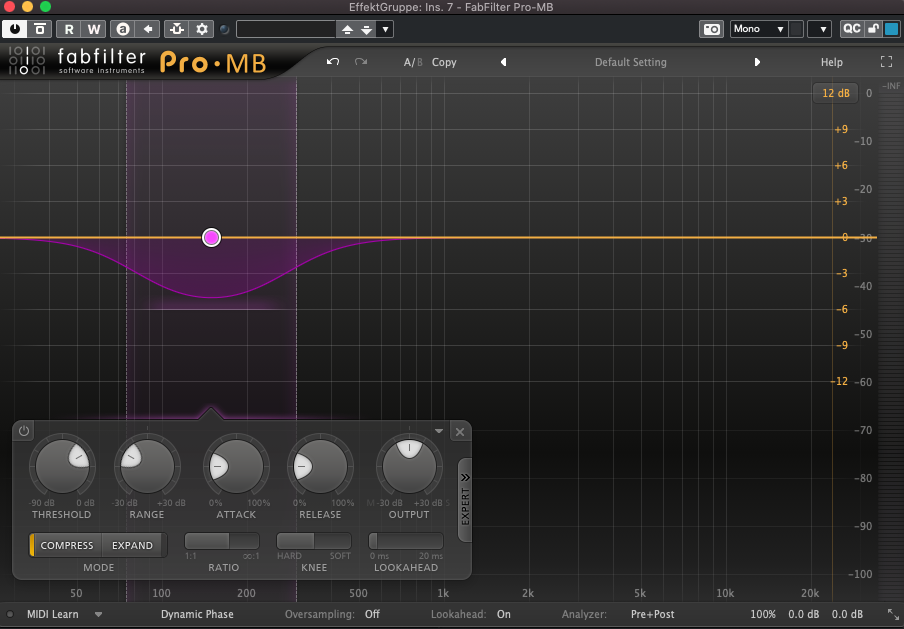904x629 pixels.
Task: Open the 12 dB display range selector
Action: (835, 93)
